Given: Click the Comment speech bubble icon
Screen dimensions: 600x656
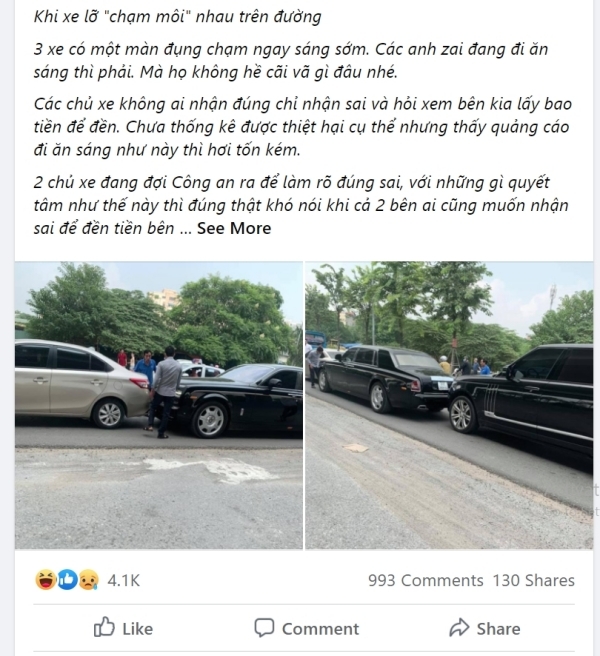Looking at the screenshot, I should [264, 628].
